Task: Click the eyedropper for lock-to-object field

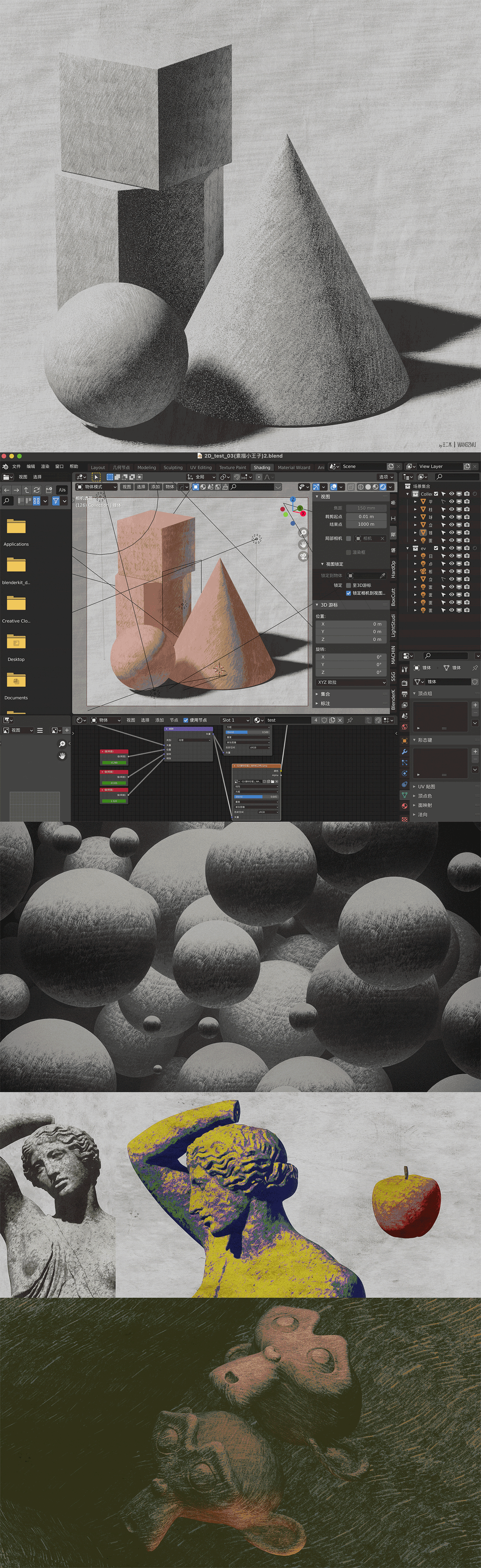Action: coord(382,575)
